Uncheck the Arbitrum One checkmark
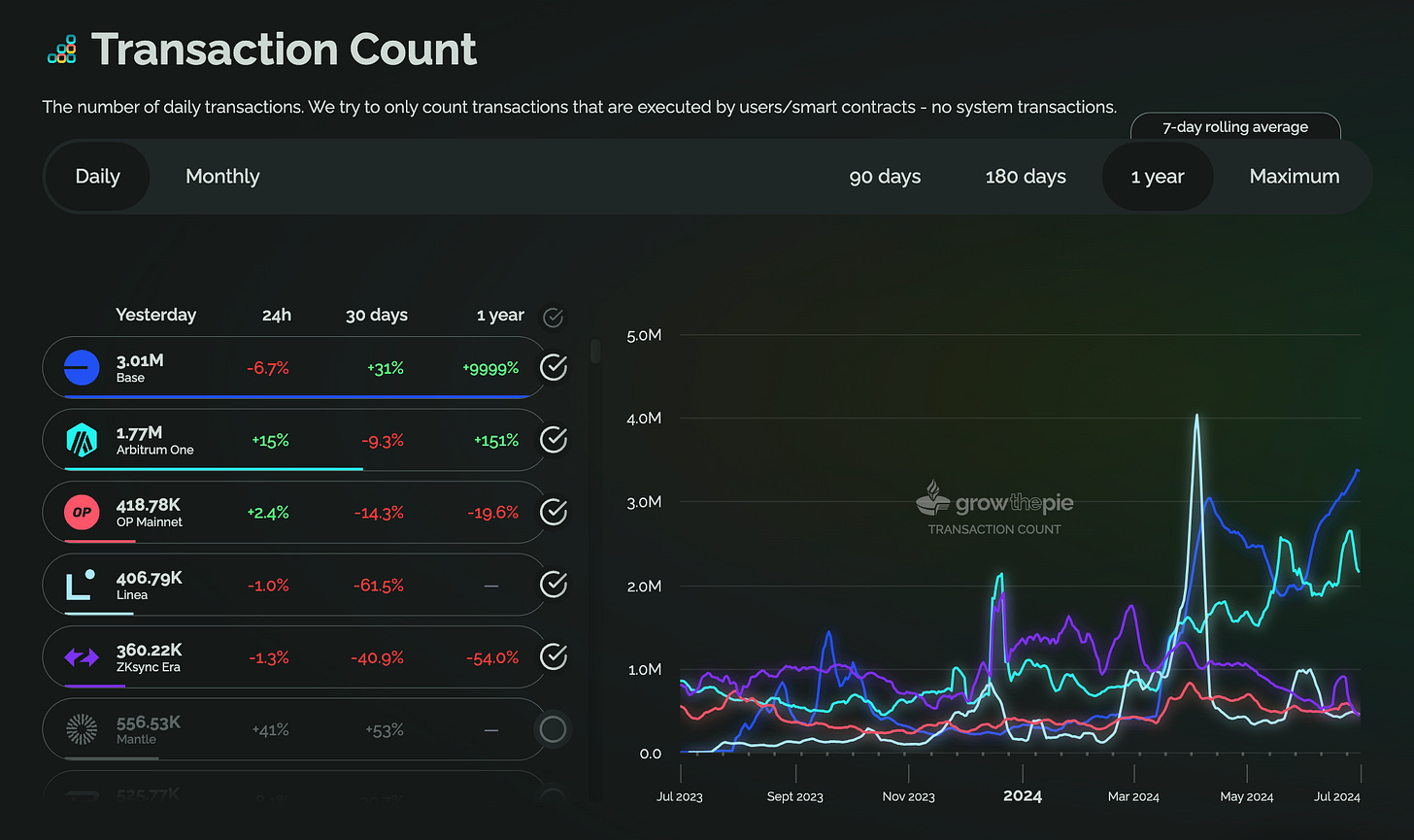The width and height of the screenshot is (1414, 840). [x=554, y=439]
